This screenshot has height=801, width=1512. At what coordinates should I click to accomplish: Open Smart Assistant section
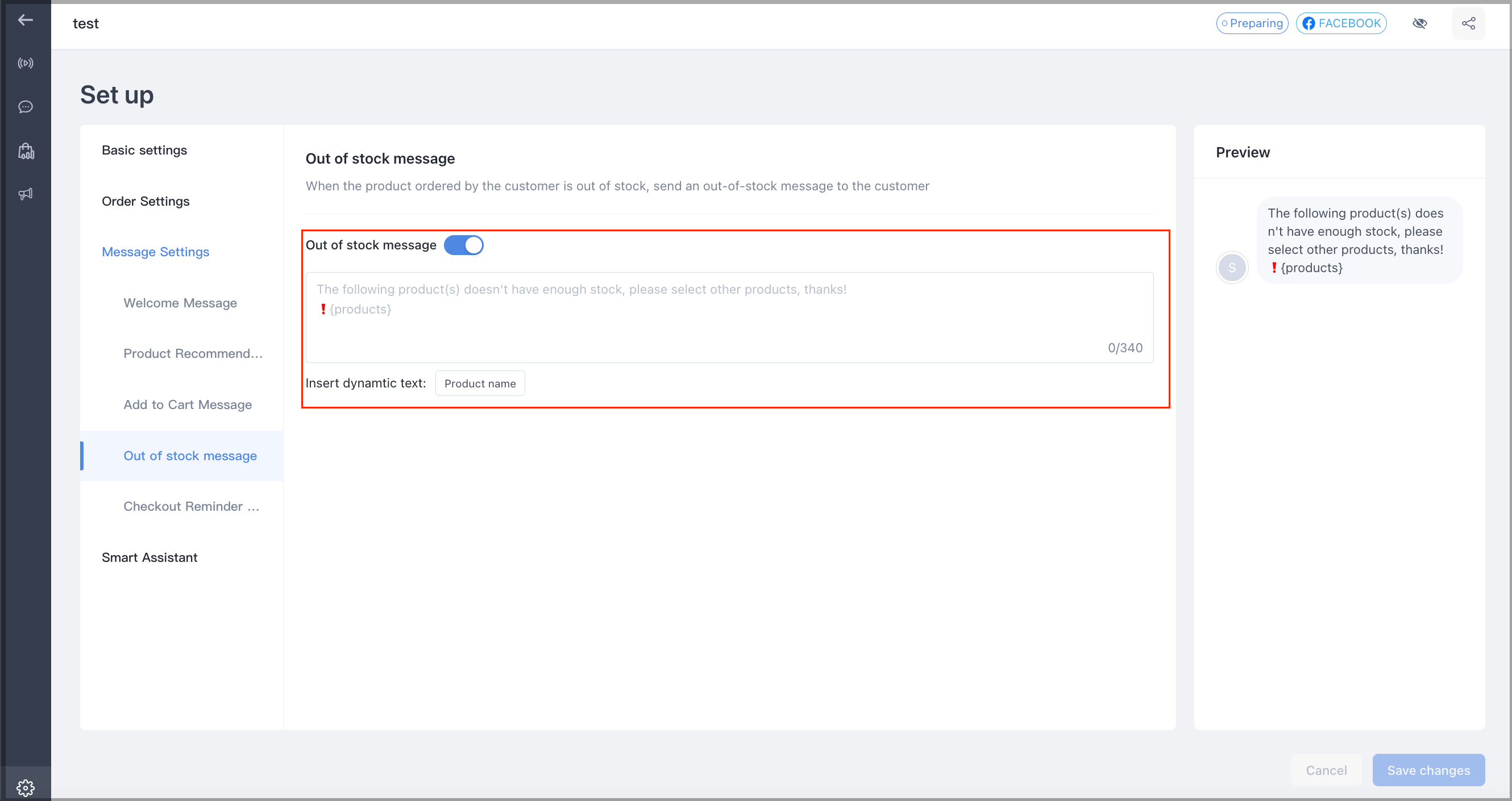pyautogui.click(x=149, y=557)
